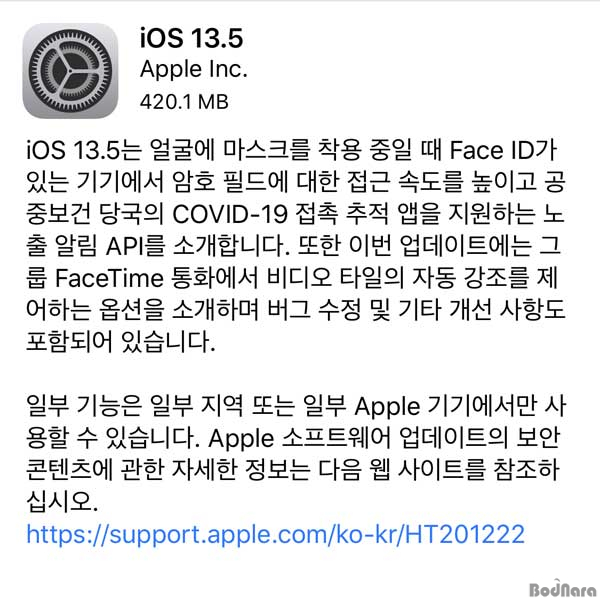Tap the 420.1 MB file size label
This screenshot has width=600, height=600.
pyautogui.click(x=184, y=102)
